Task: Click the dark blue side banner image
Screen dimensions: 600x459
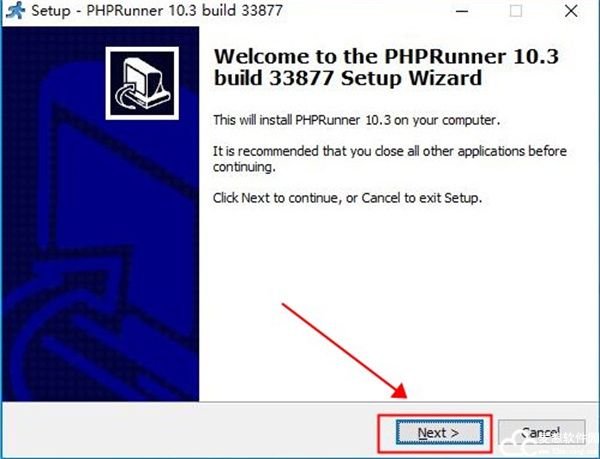Action: point(101,214)
